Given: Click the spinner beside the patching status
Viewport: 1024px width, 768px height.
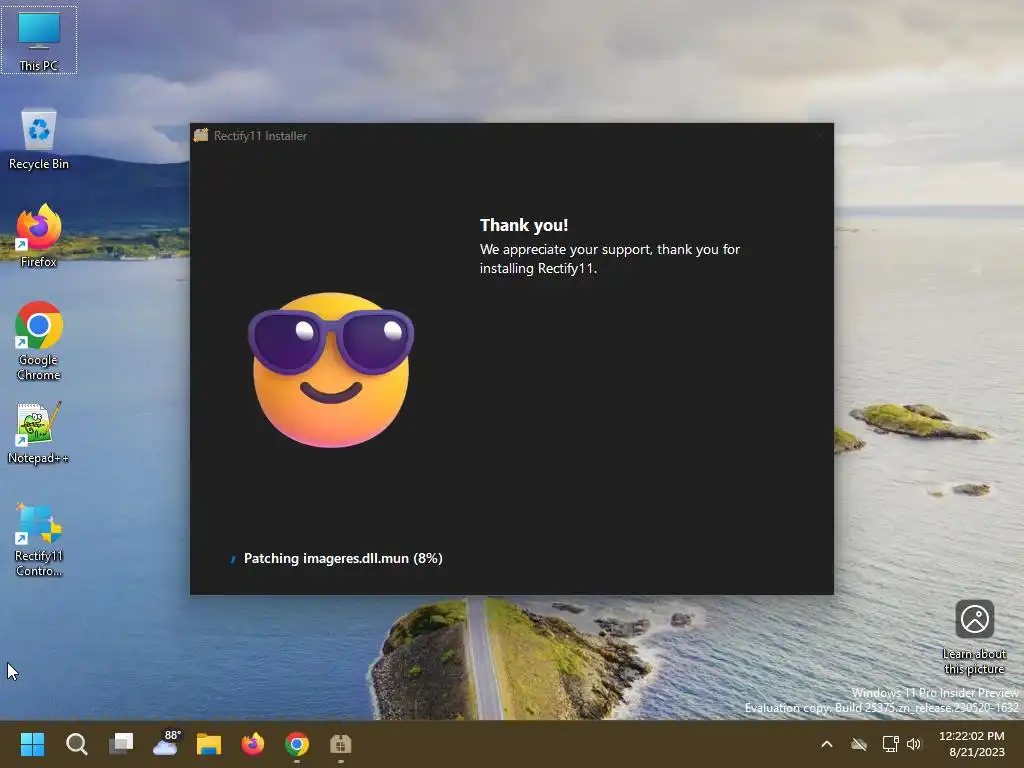Looking at the screenshot, I should pyautogui.click(x=232, y=559).
